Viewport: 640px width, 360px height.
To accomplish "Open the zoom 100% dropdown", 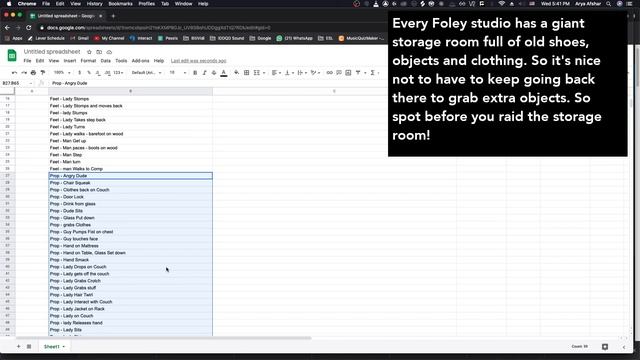I will [62, 73].
